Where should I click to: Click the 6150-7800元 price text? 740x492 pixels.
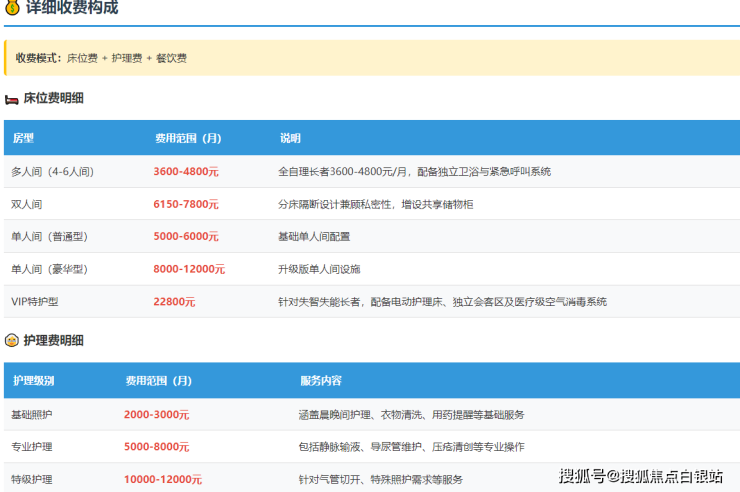pos(186,204)
